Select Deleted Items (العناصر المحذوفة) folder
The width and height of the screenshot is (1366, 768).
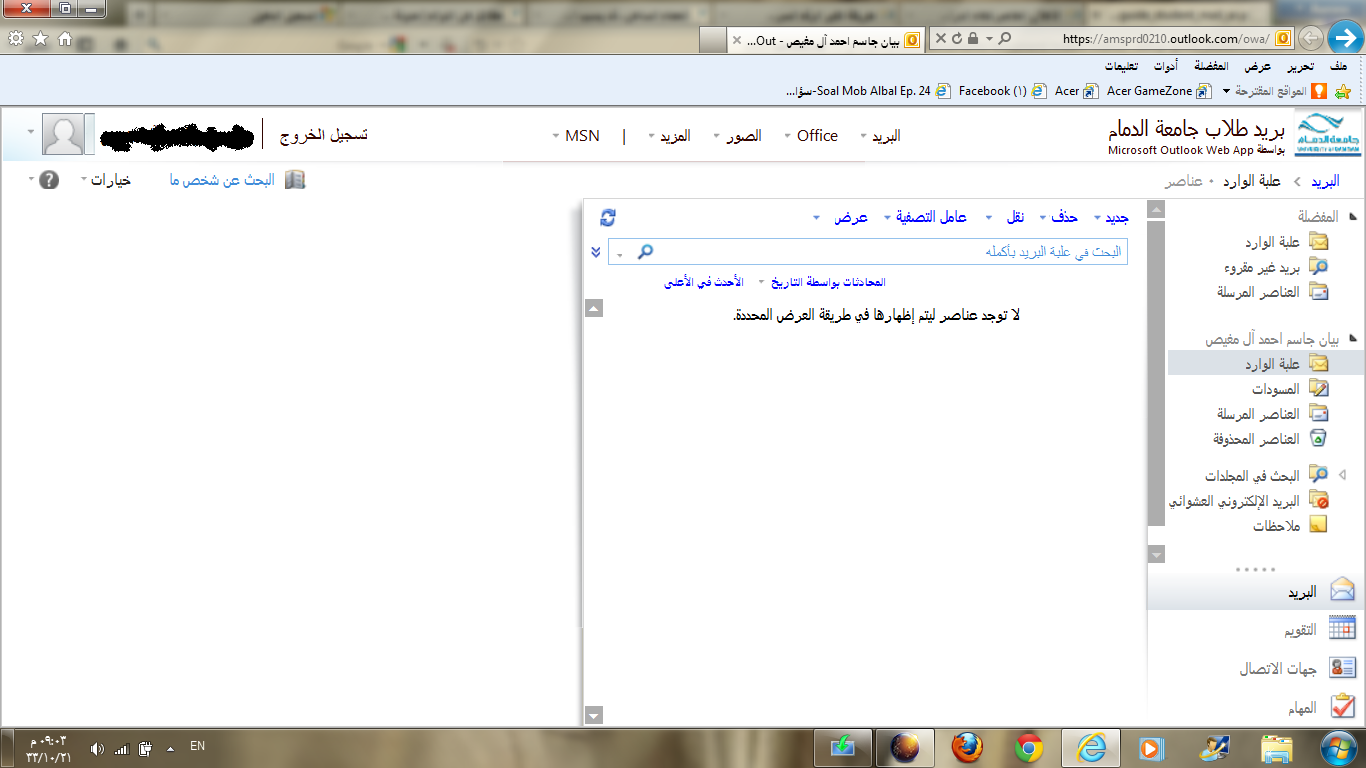tap(1318, 439)
